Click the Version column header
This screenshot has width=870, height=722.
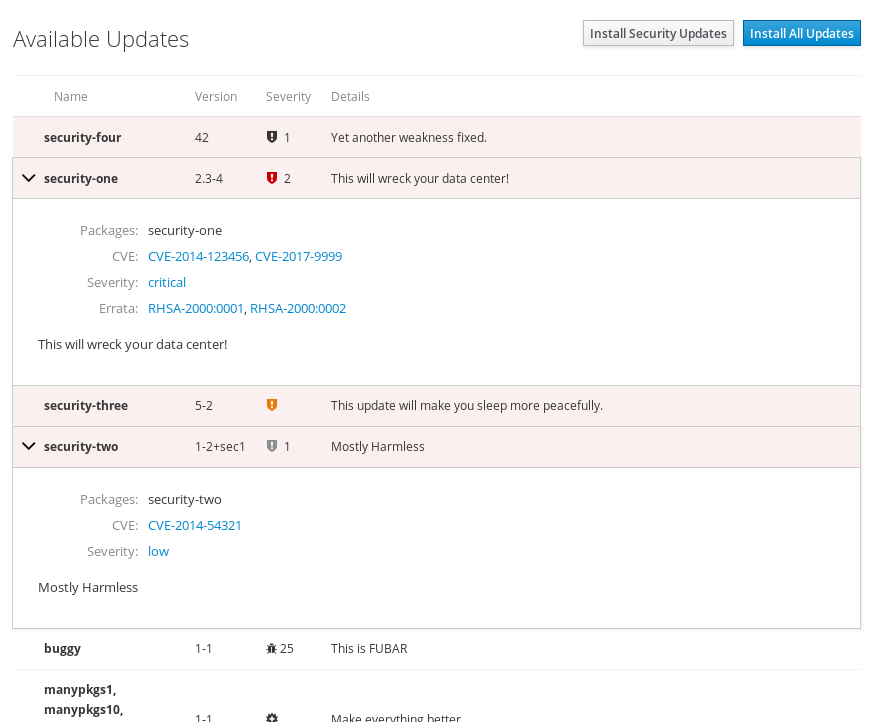pos(216,97)
